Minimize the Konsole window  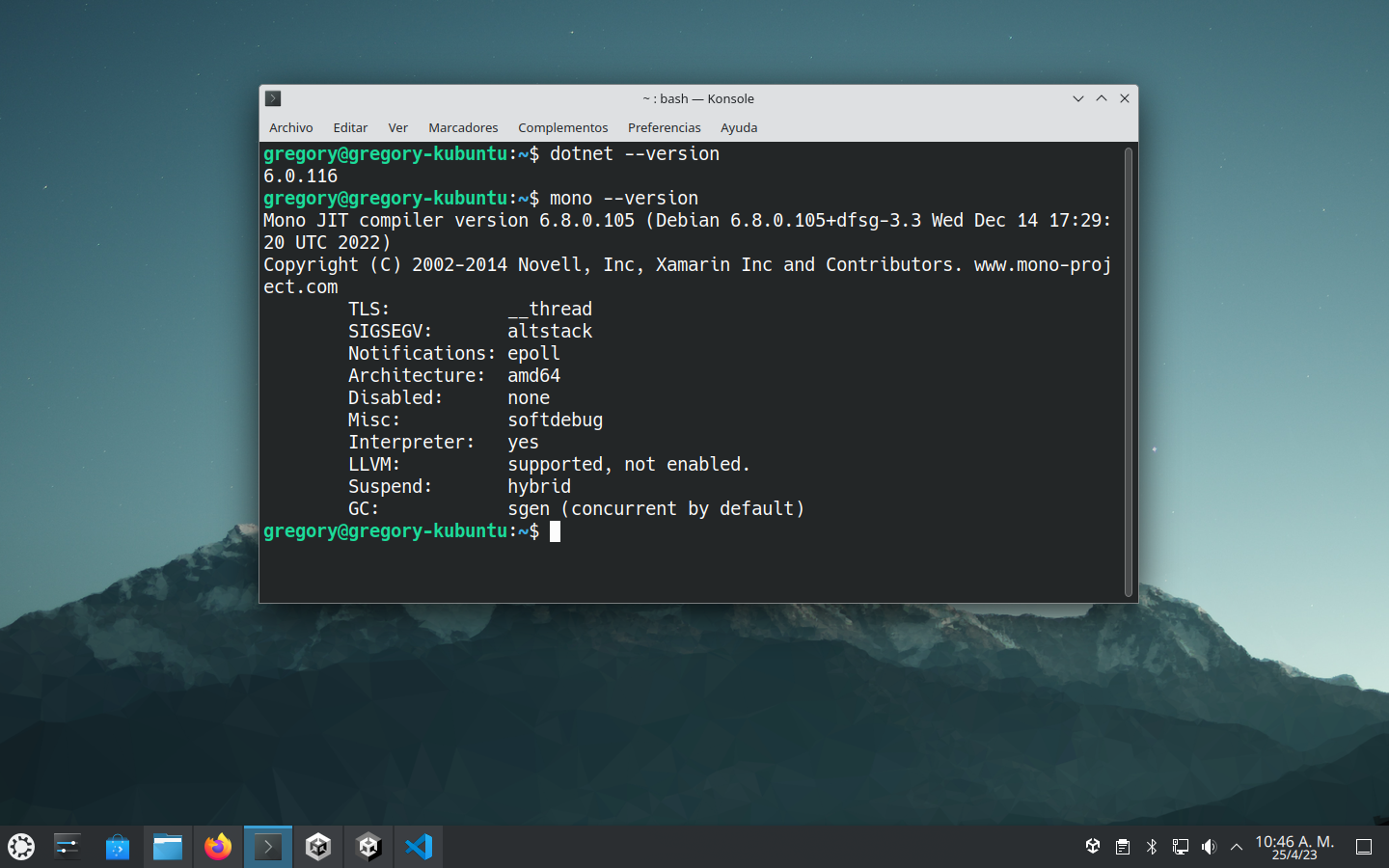click(x=1078, y=98)
